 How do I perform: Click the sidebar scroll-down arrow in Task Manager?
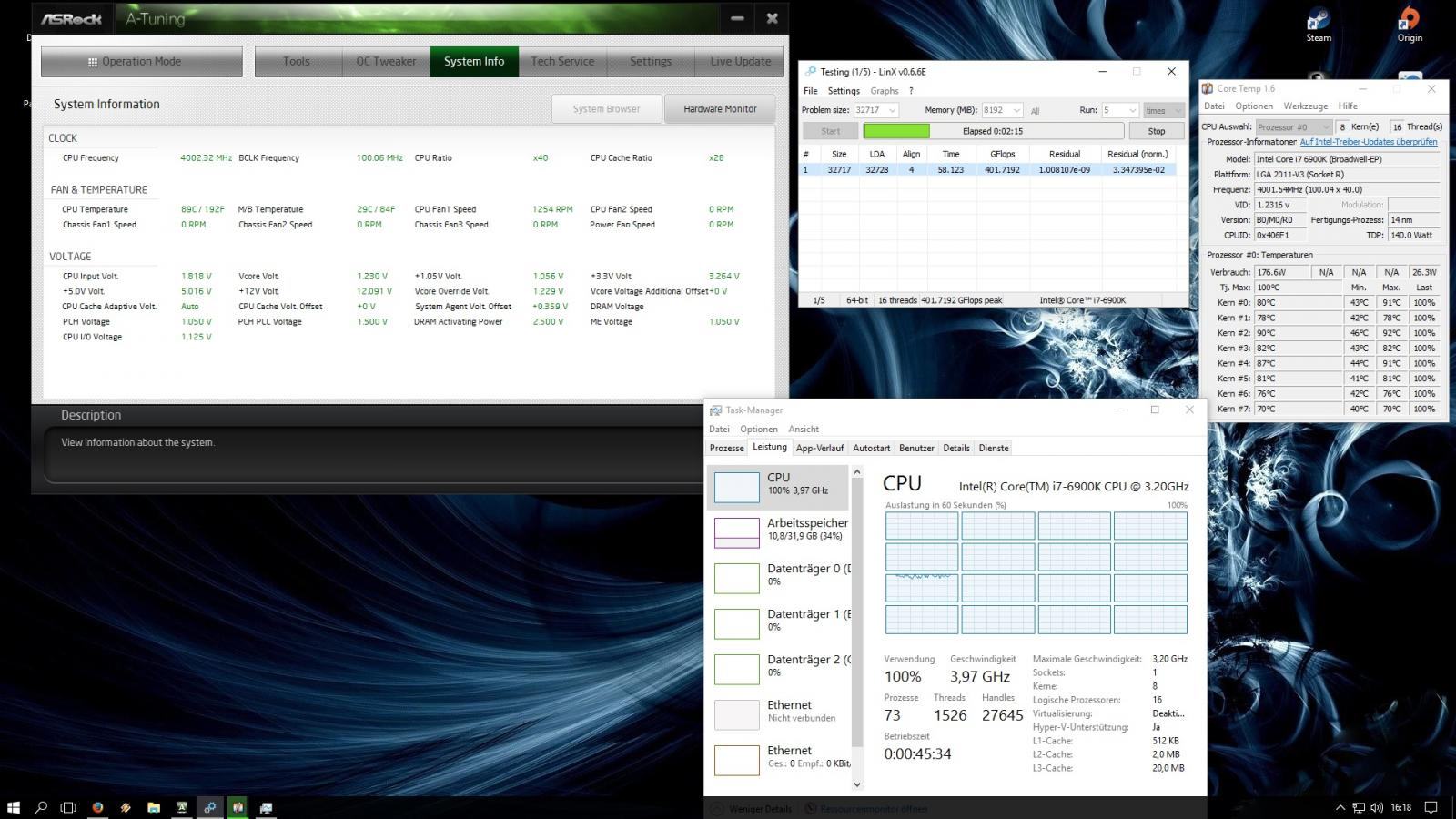click(856, 784)
